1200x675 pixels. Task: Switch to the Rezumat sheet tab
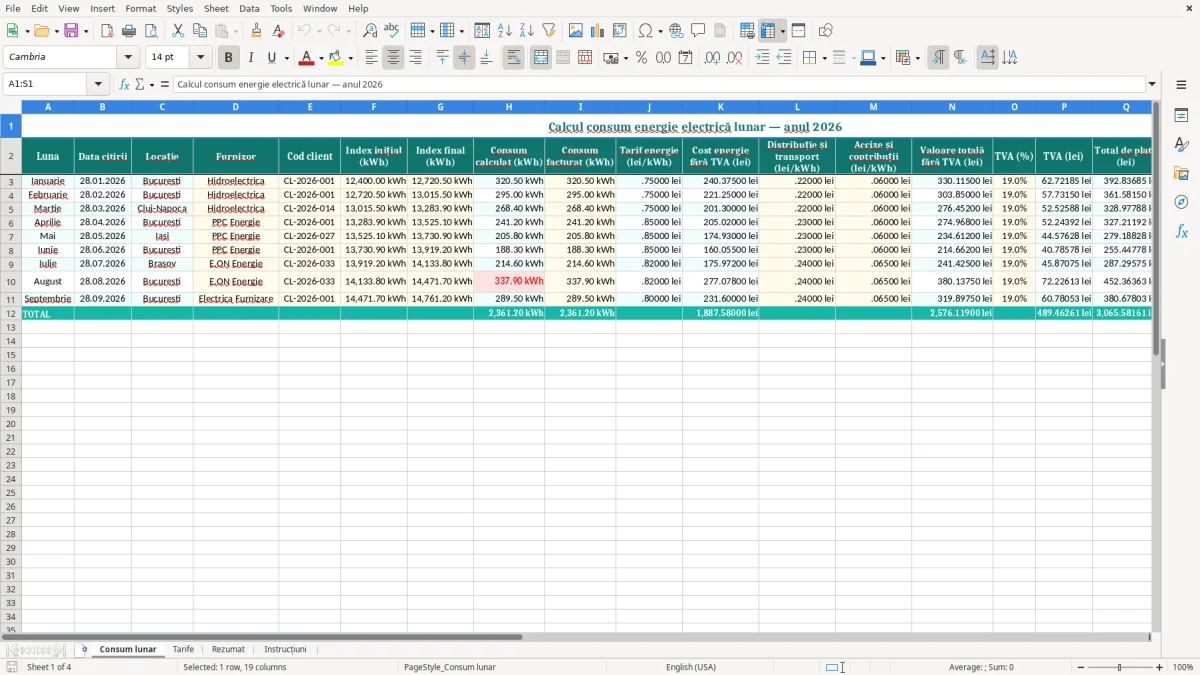228,649
